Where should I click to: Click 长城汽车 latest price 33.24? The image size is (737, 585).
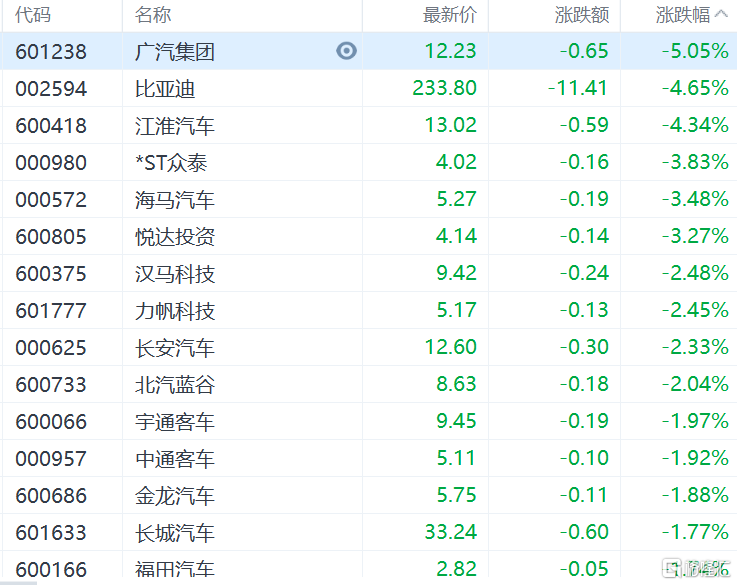coord(450,532)
